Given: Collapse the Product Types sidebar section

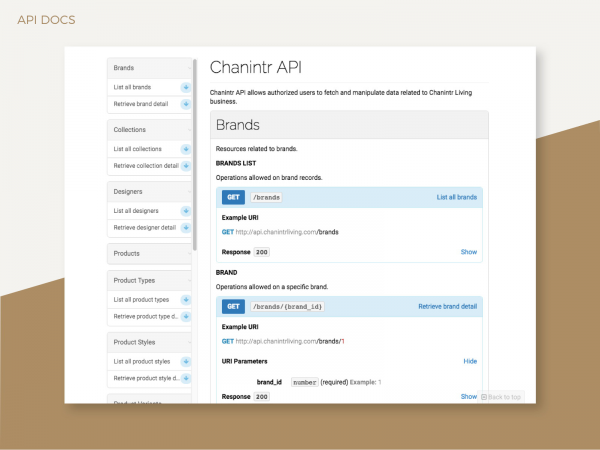Looking at the screenshot, I should coord(149,280).
